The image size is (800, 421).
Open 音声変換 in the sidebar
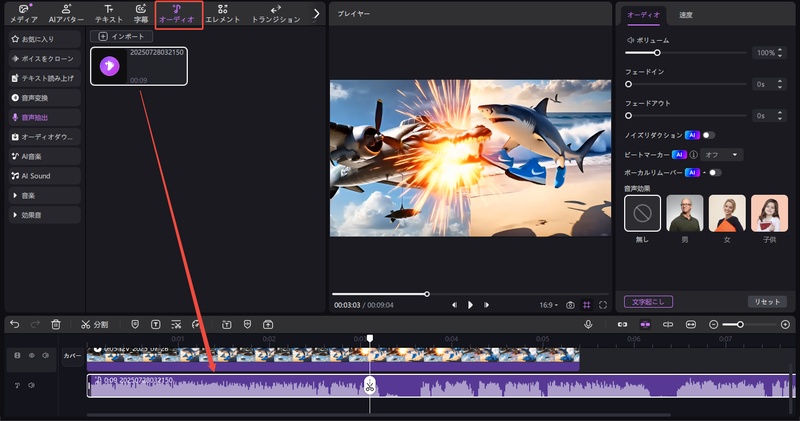coord(45,97)
